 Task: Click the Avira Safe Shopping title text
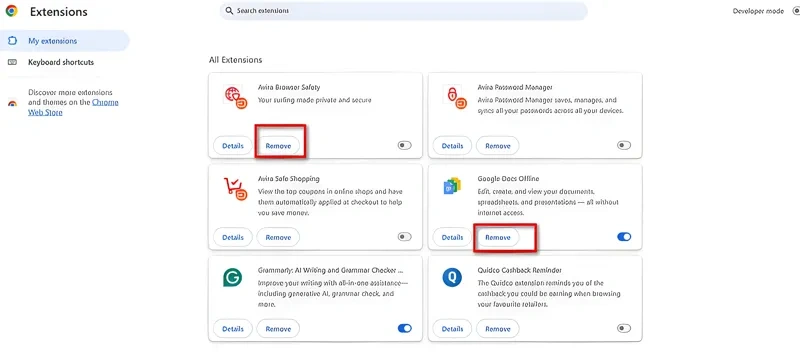(x=288, y=178)
